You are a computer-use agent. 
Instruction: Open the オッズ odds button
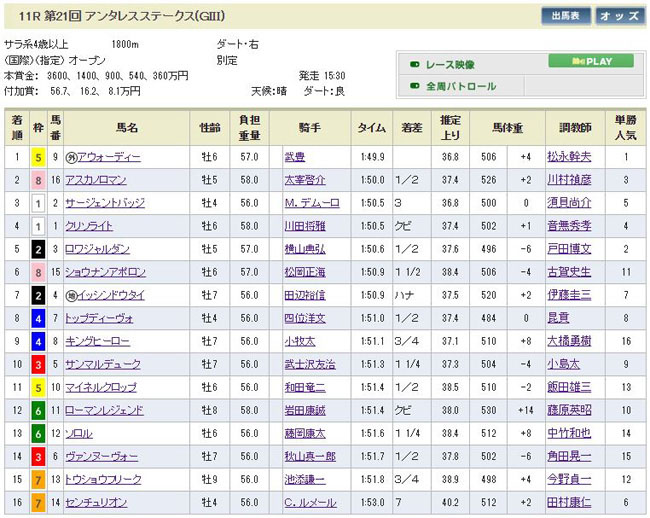[621, 16]
